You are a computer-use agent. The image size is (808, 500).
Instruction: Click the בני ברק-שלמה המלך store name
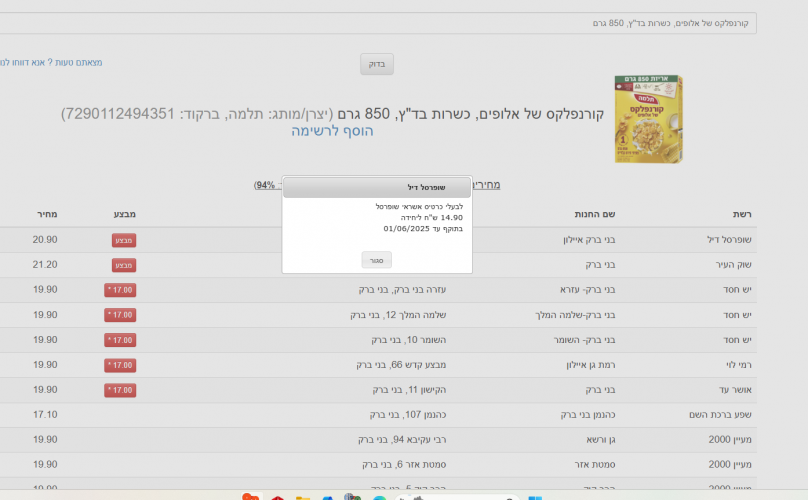pos(575,315)
